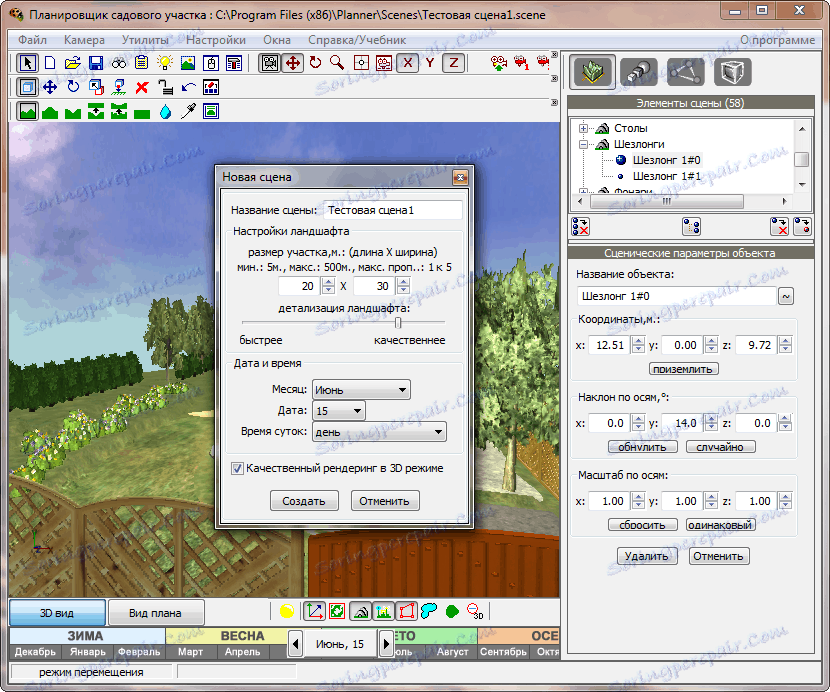Toggle the Y axis button
This screenshot has height=692, width=830.
[430, 63]
